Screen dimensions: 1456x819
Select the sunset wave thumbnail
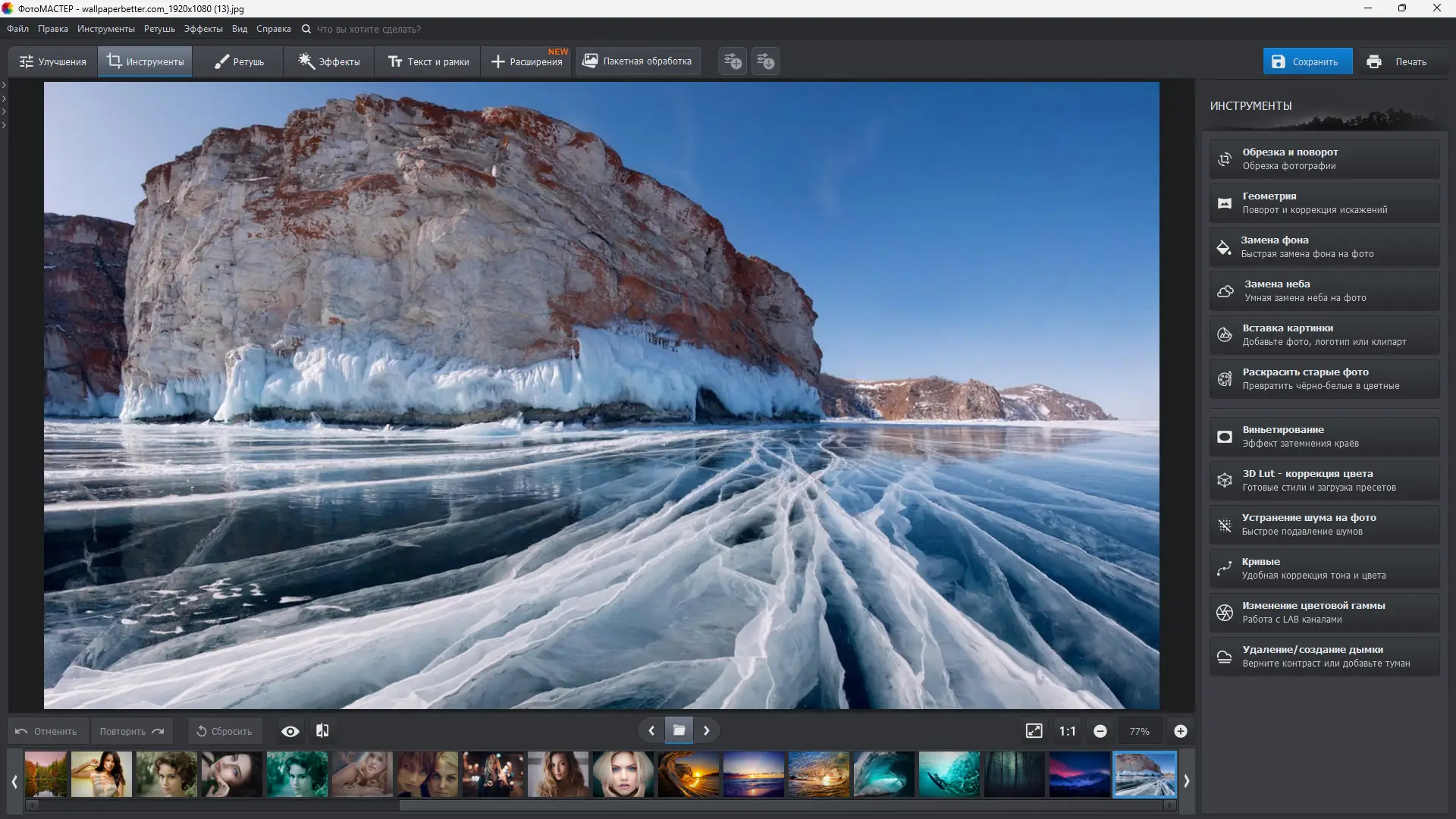[688, 774]
